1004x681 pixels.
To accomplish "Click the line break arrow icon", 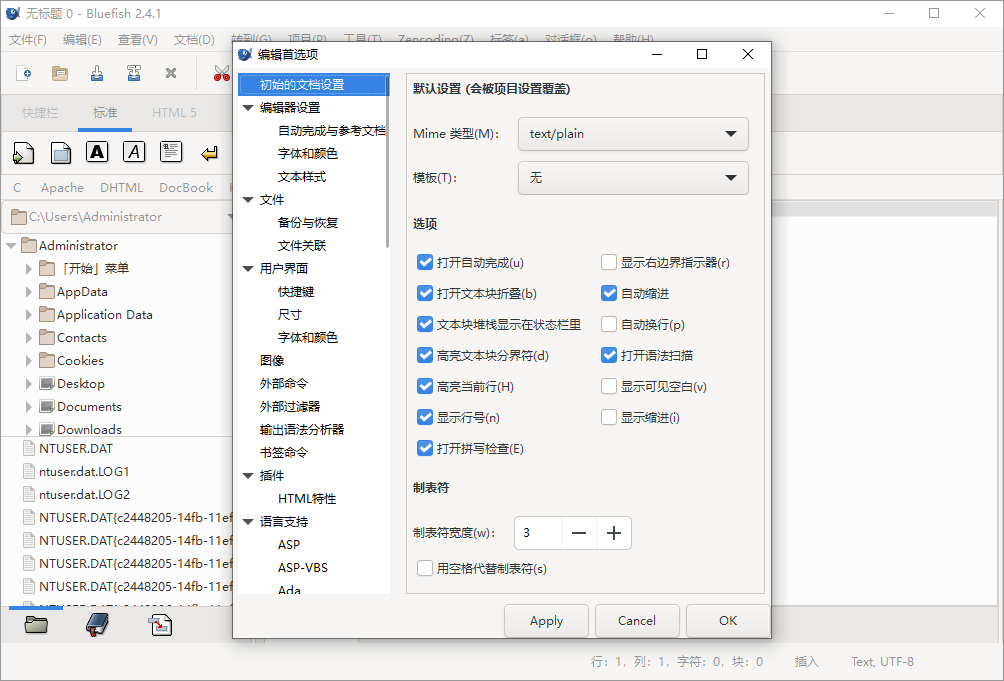I will pos(209,153).
